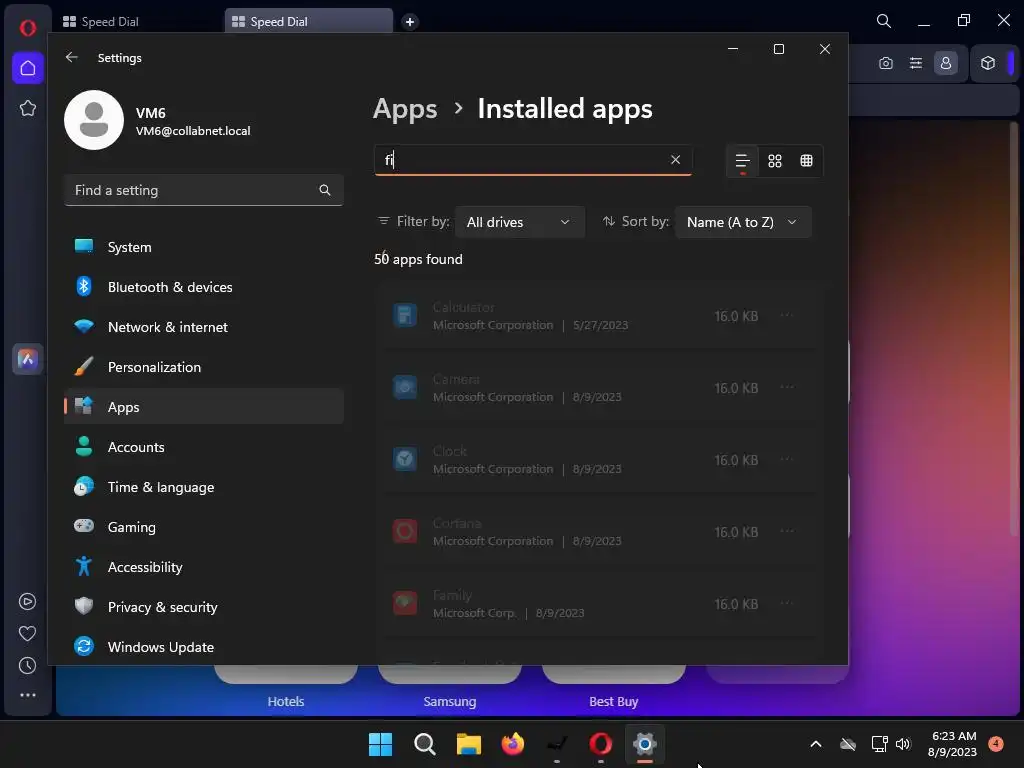
Task: Open Accounts settings
Action: point(204,447)
